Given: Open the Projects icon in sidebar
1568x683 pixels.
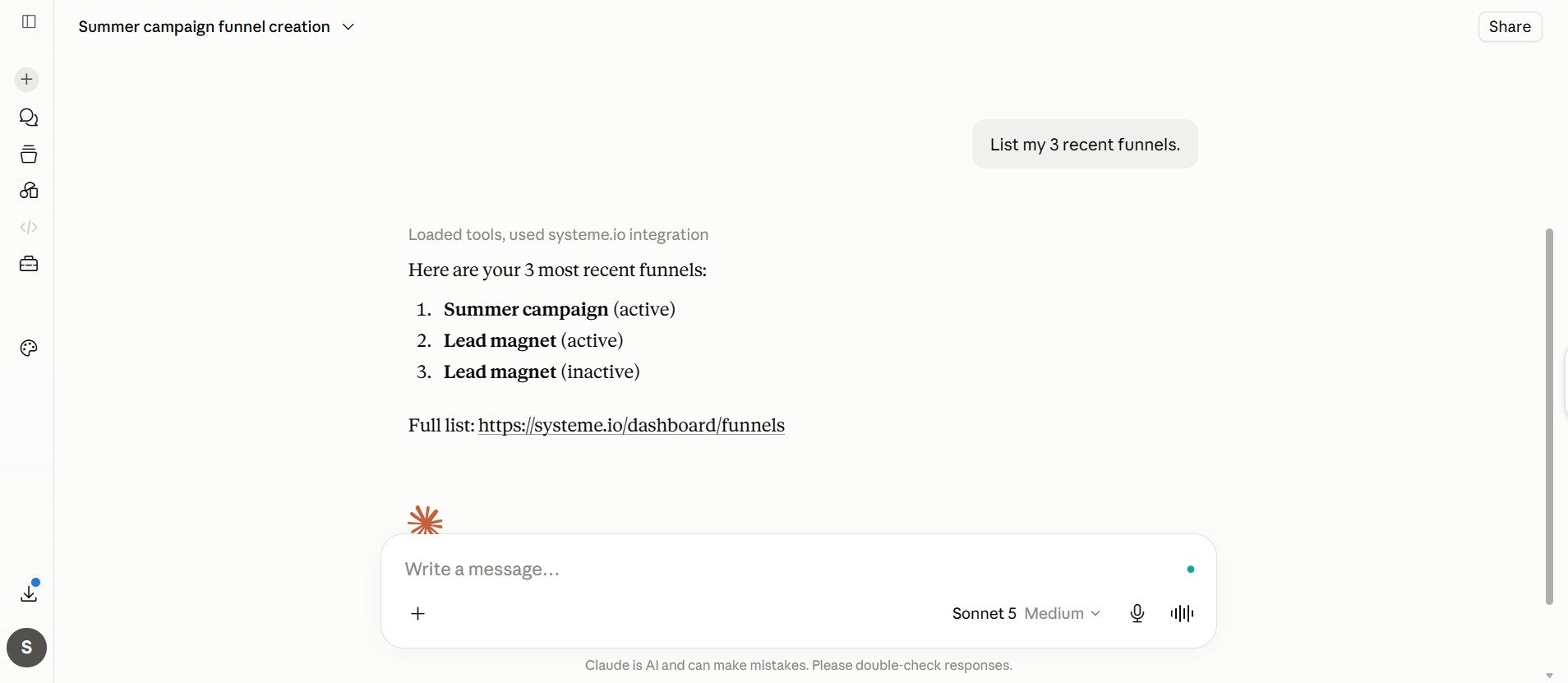Looking at the screenshot, I should (x=29, y=155).
